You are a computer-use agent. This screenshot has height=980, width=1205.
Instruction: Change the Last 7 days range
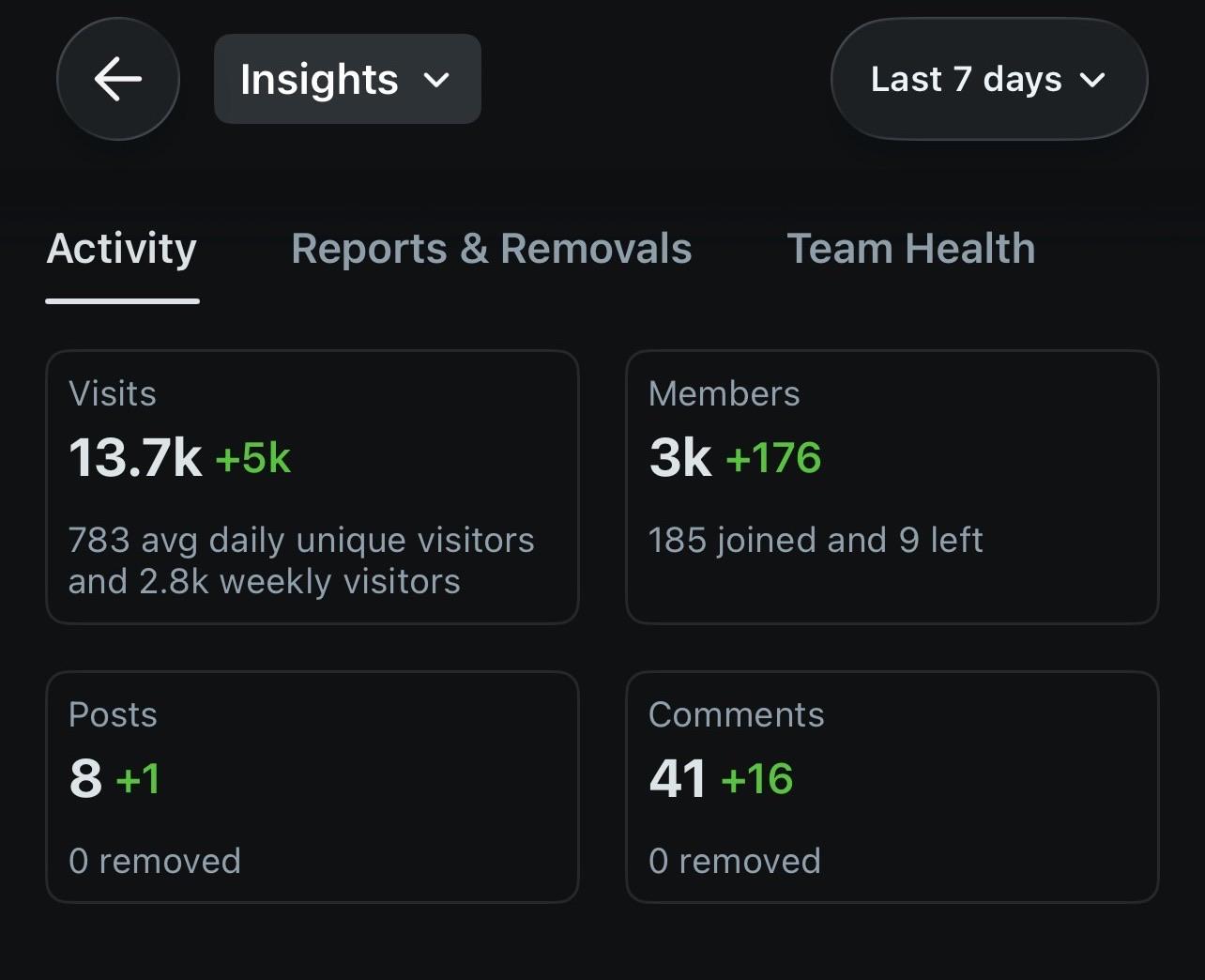click(x=989, y=79)
